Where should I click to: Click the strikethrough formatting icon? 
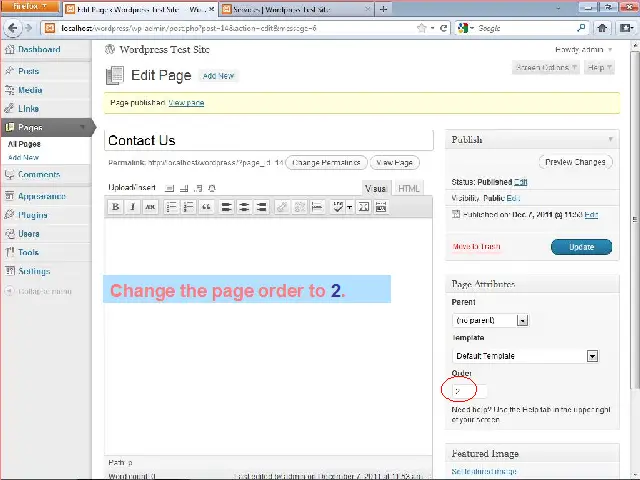(150, 207)
